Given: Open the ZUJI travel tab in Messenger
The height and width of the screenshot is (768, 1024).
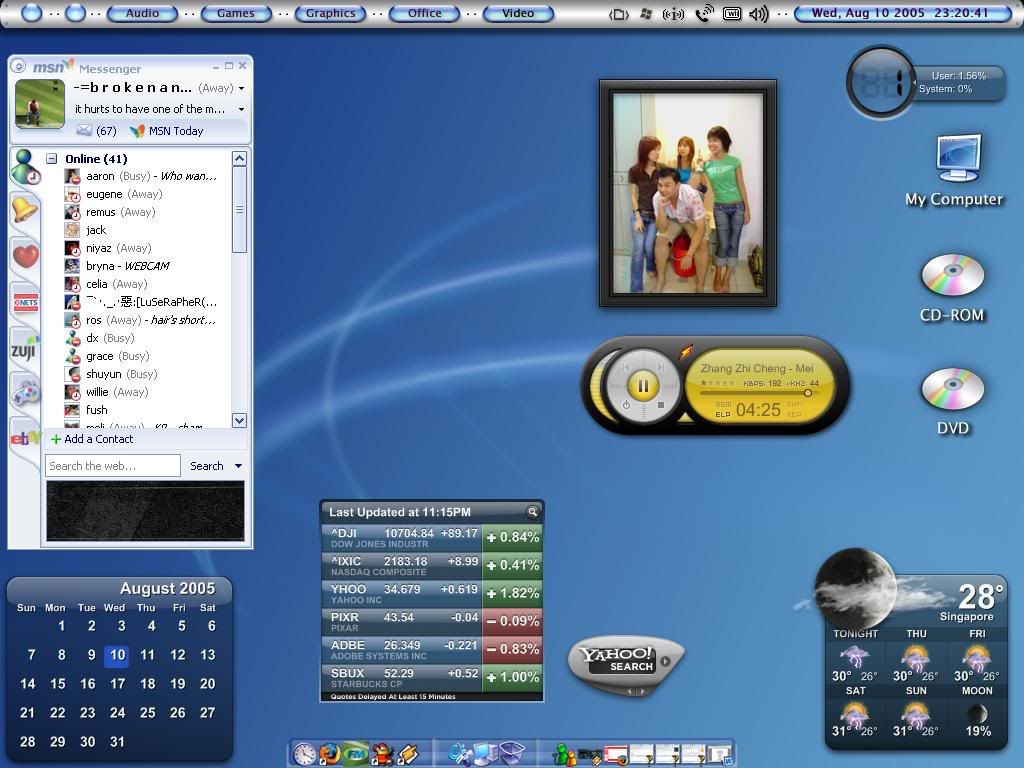Looking at the screenshot, I should click(24, 349).
